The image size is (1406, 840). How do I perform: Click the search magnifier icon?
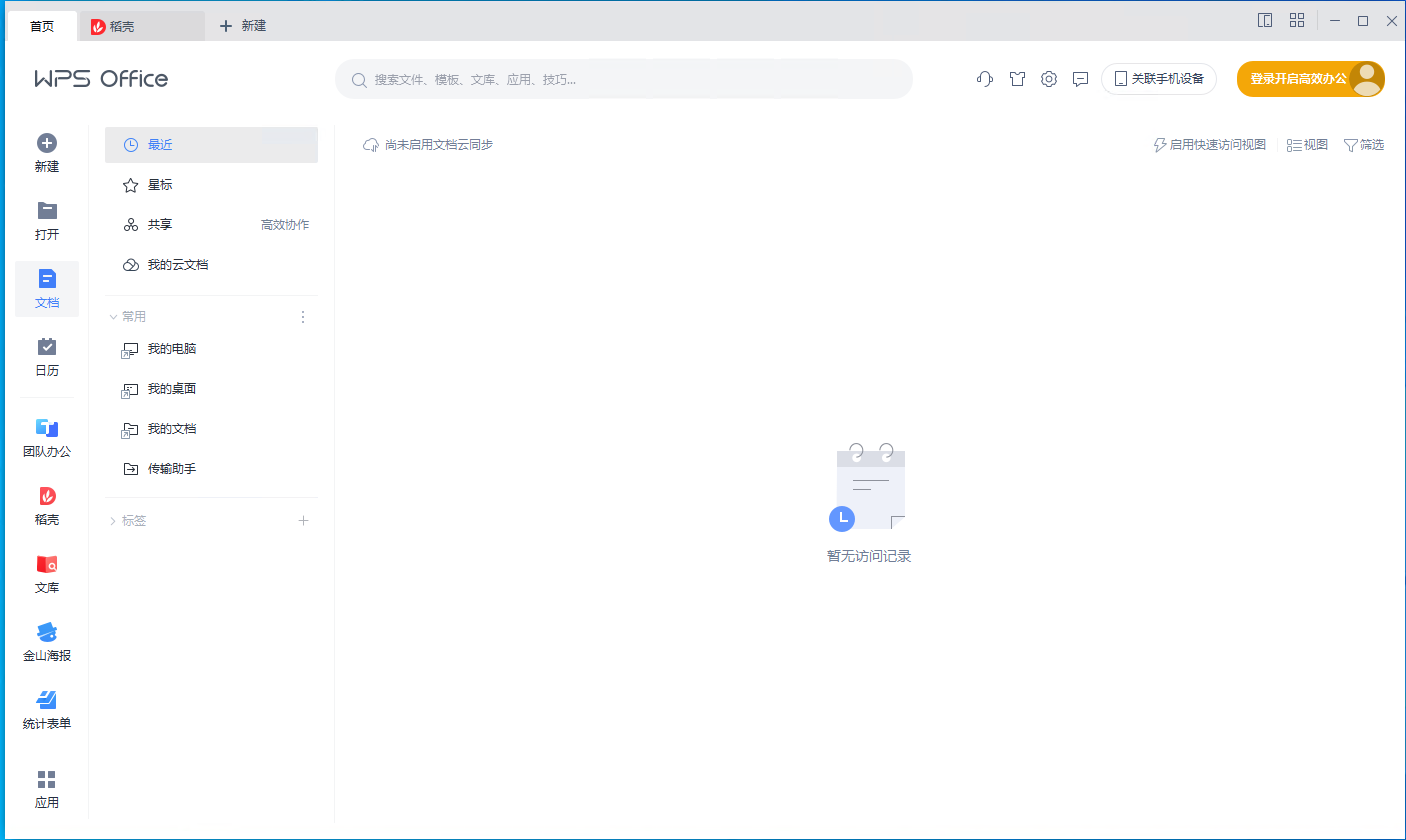[359, 79]
